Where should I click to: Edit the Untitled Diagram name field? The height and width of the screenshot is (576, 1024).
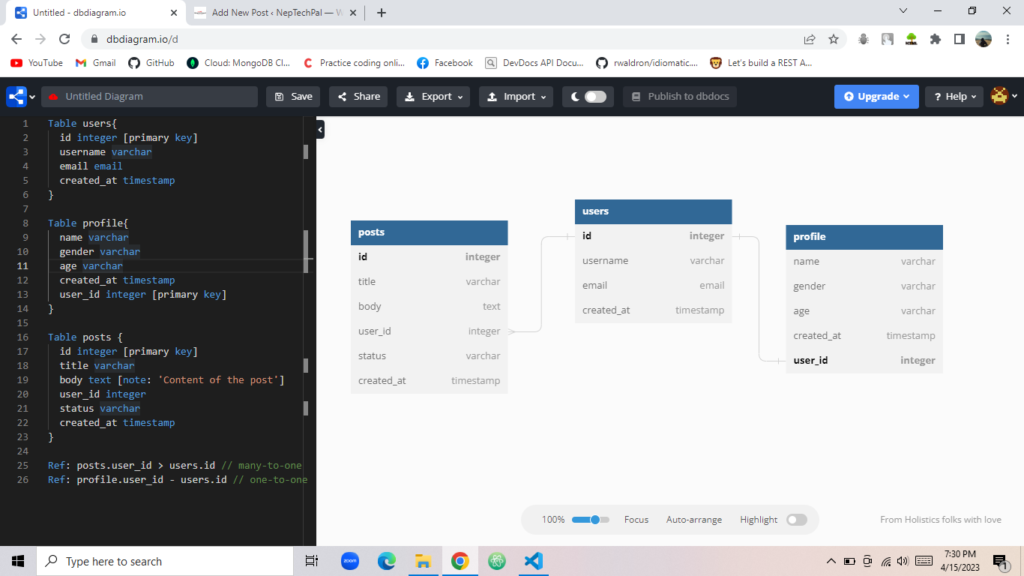150,97
